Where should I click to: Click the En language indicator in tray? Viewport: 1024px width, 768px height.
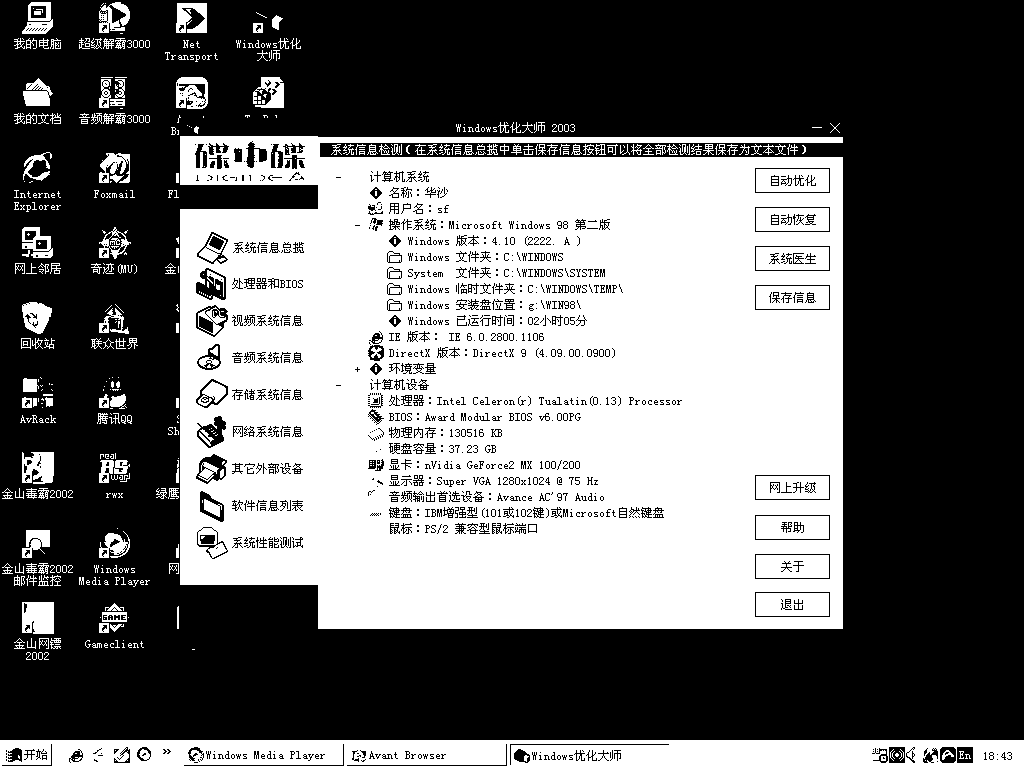(x=965, y=756)
